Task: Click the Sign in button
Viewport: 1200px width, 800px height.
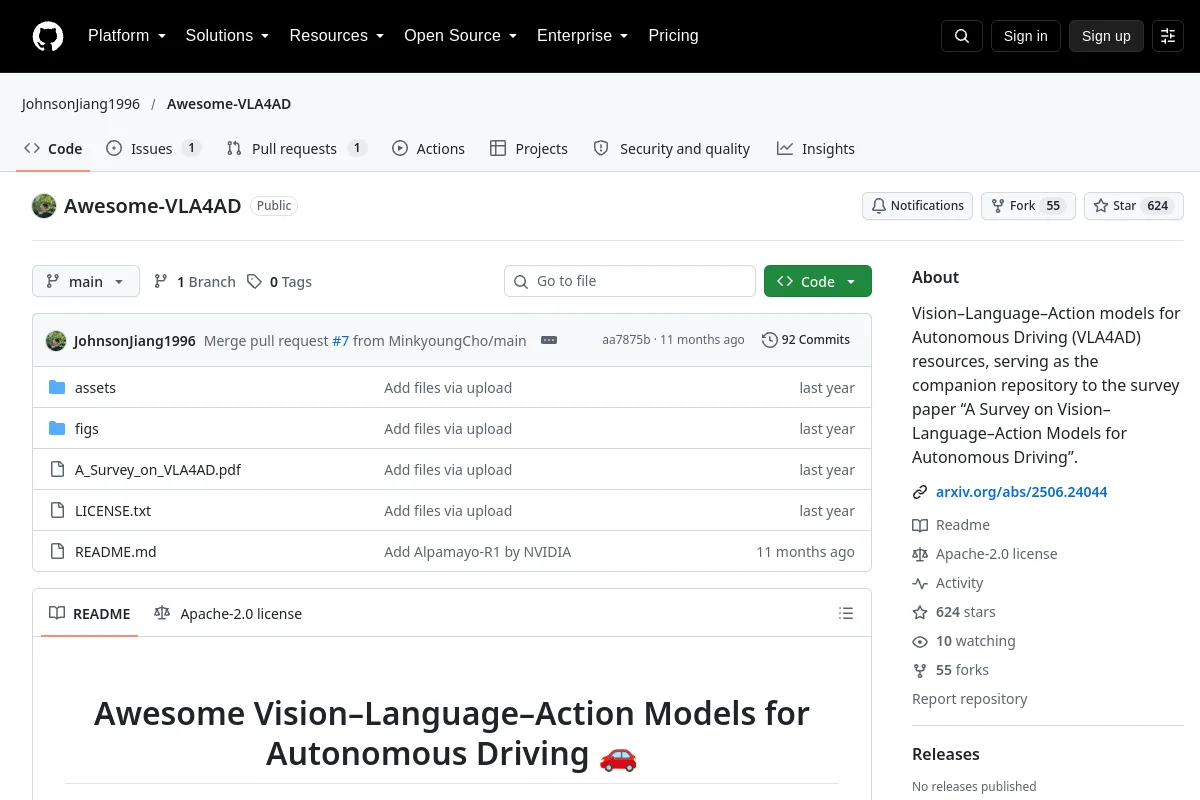Action: point(1026,36)
